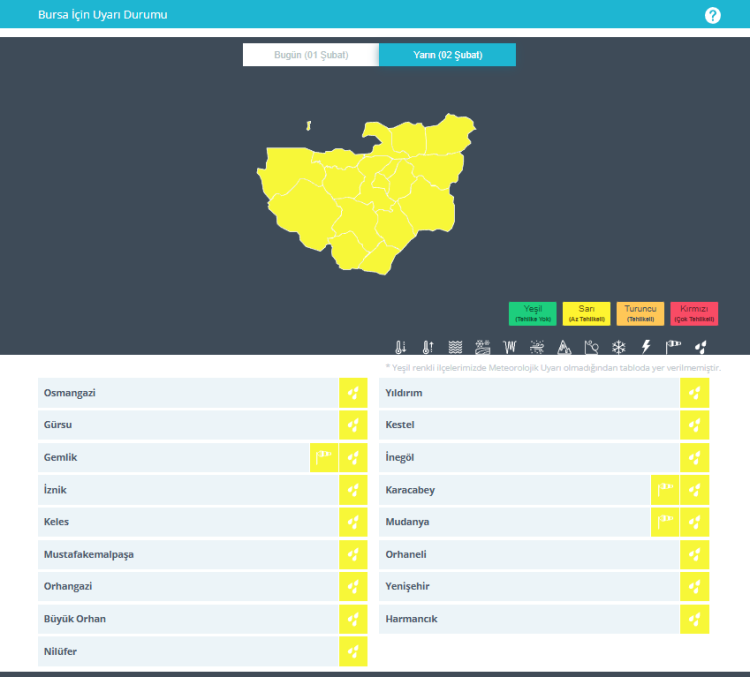The width and height of the screenshot is (750, 677).
Task: Click the fog warning icon
Action: 455,348
